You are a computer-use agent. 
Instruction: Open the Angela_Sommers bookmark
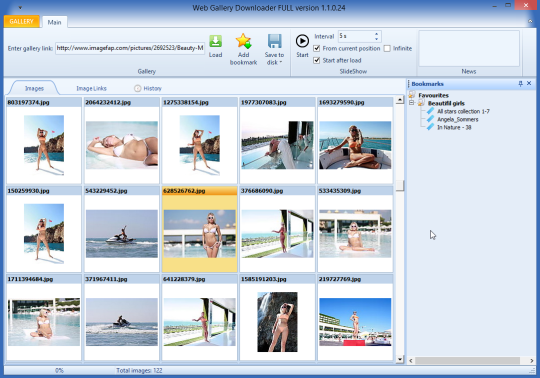click(458, 119)
